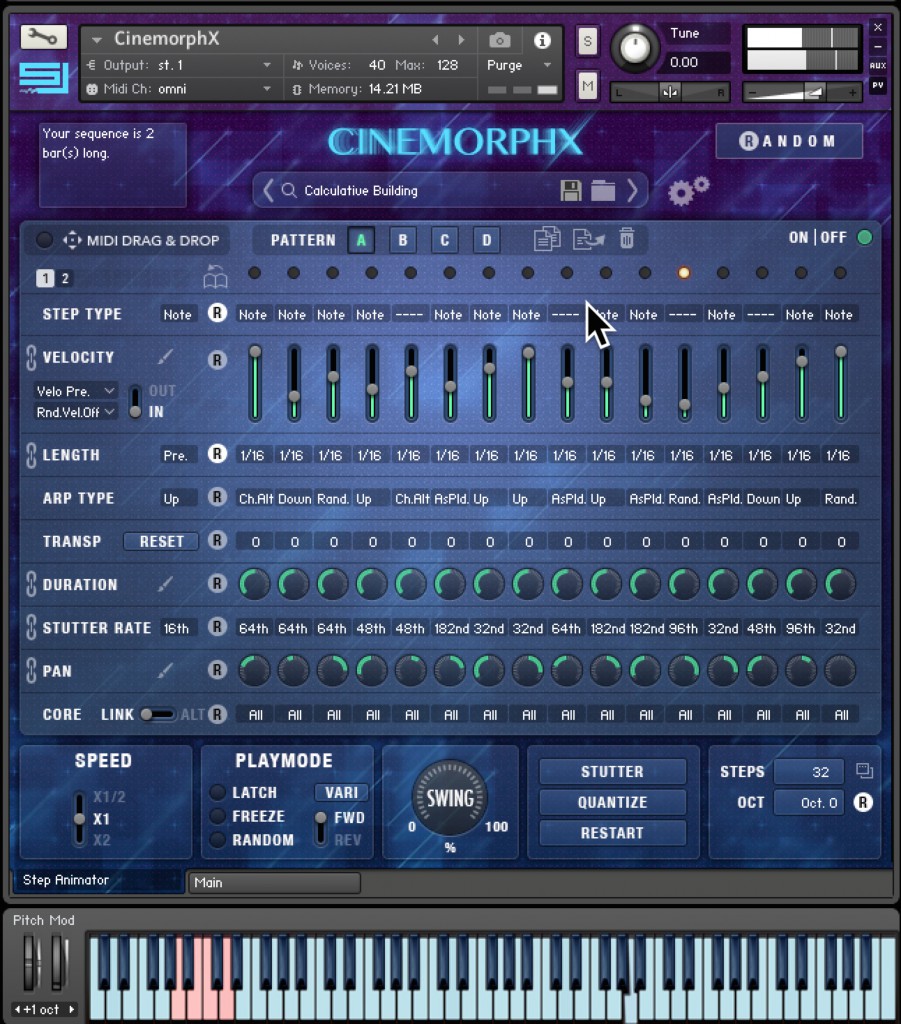
Task: Click Velocity draw pencil icon
Action: pyautogui.click(x=165, y=357)
